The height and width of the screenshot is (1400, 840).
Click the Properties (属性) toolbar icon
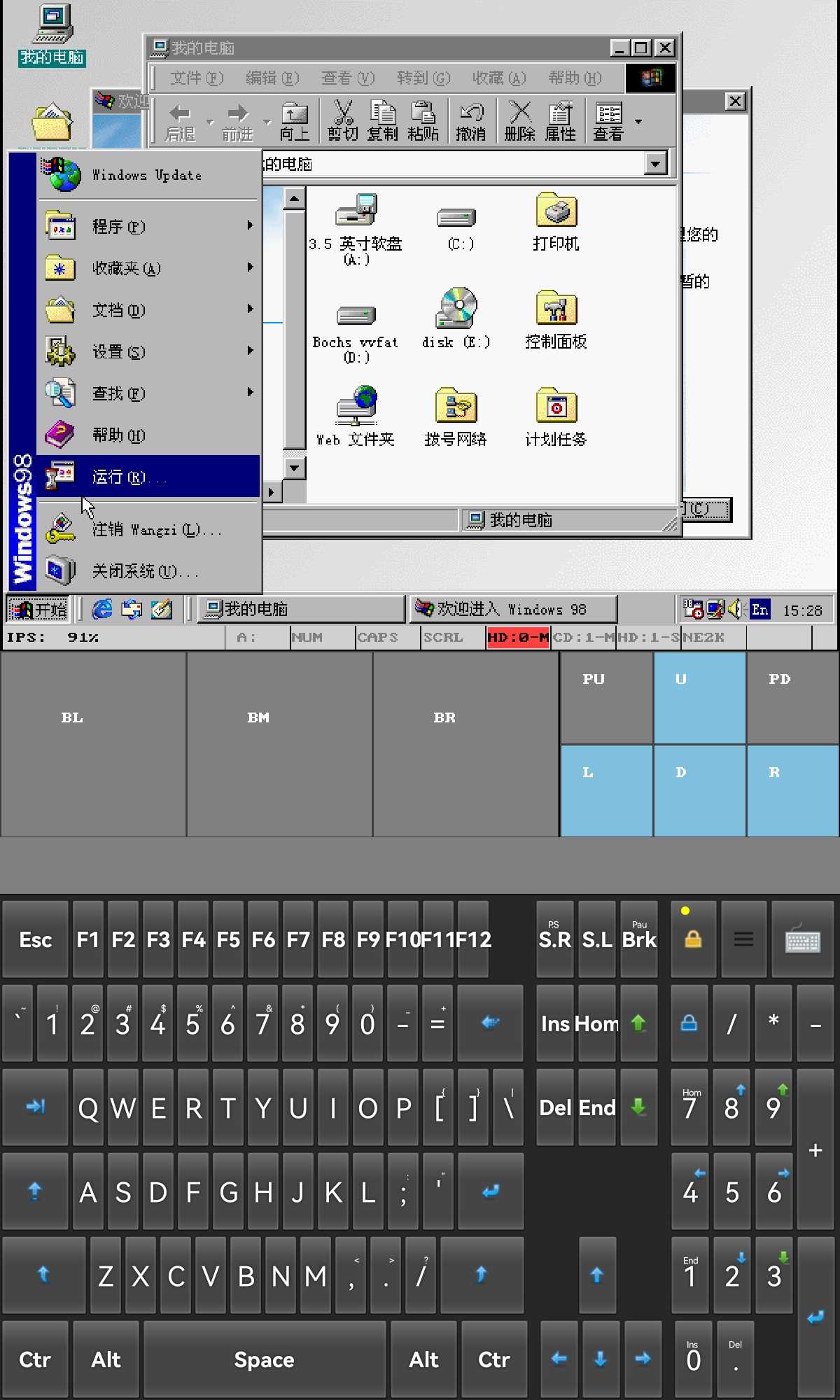pos(560,120)
